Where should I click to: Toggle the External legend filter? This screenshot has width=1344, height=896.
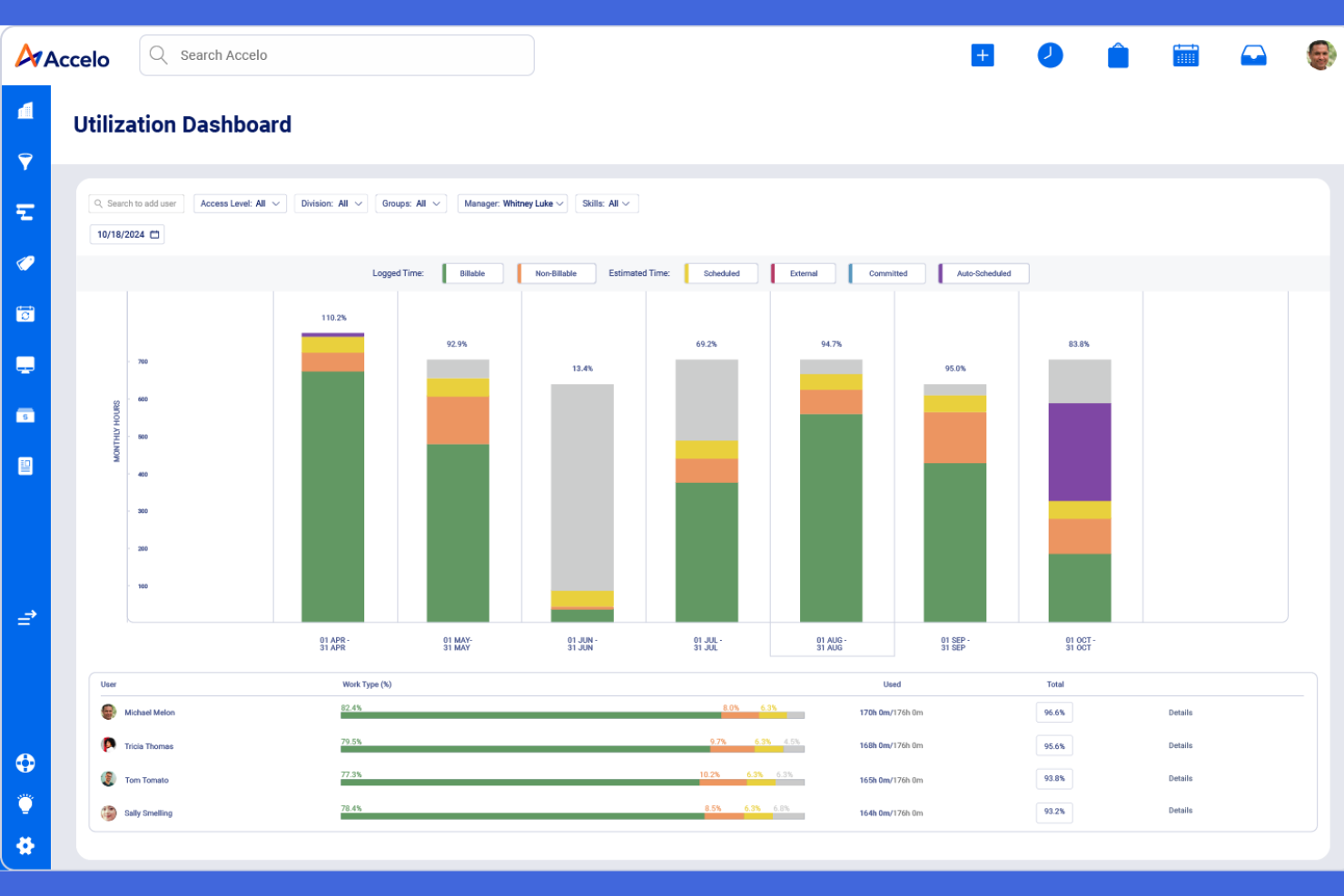point(804,273)
